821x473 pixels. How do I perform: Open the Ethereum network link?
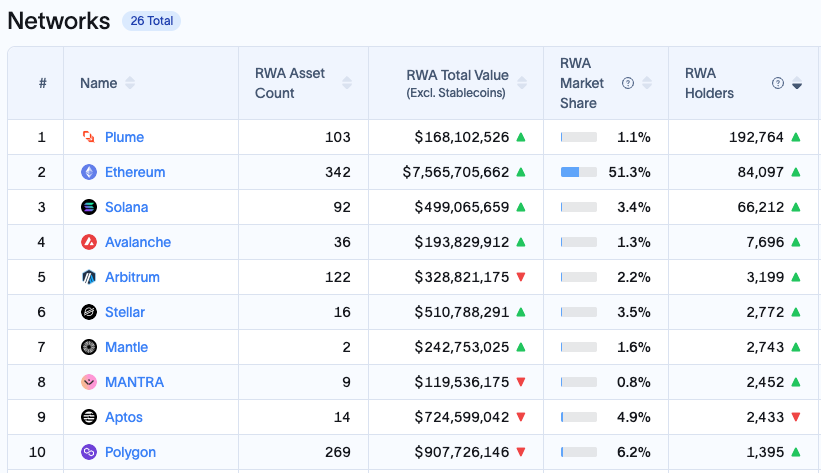coord(135,172)
